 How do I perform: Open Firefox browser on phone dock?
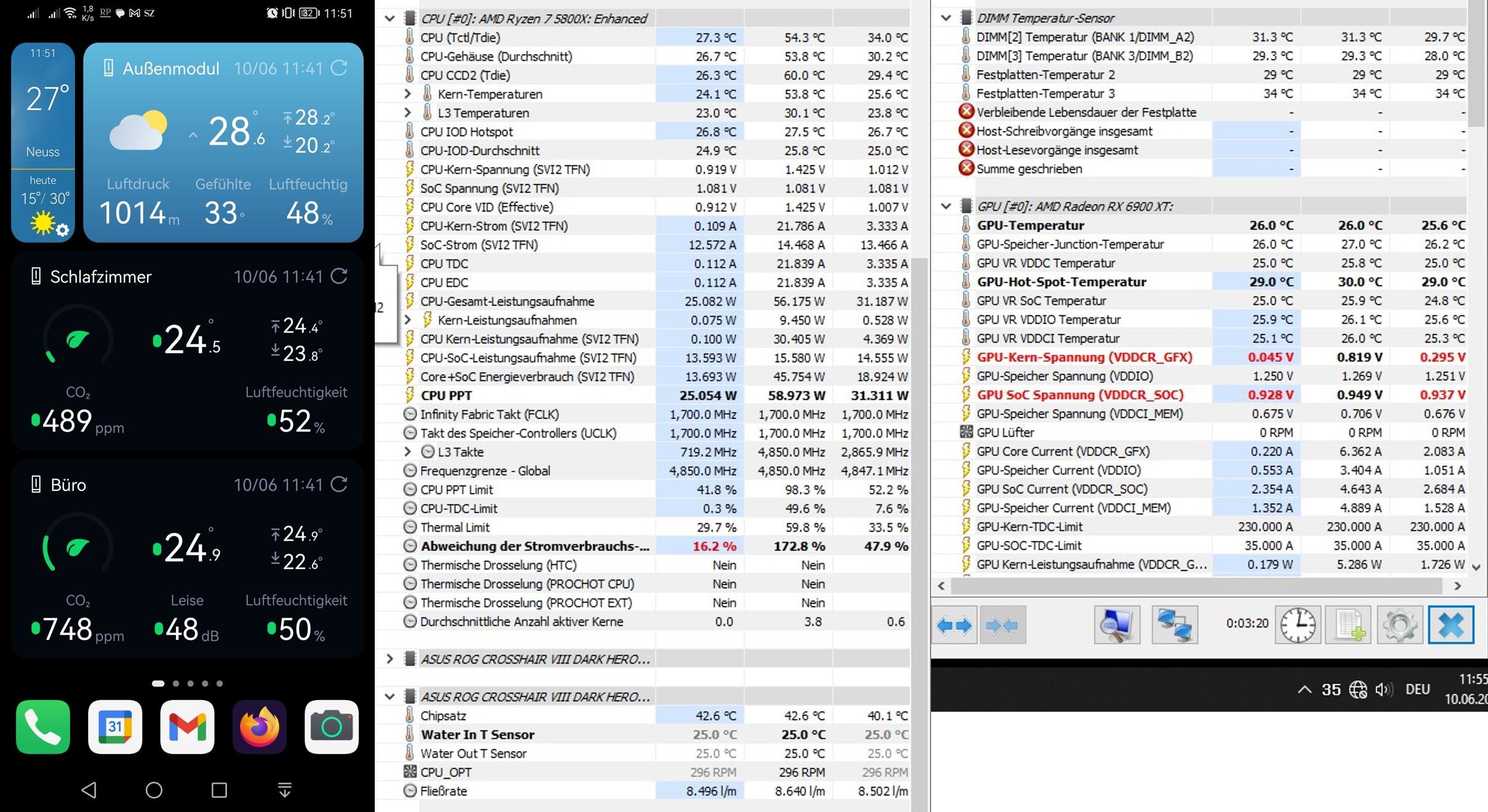pyautogui.click(x=259, y=726)
